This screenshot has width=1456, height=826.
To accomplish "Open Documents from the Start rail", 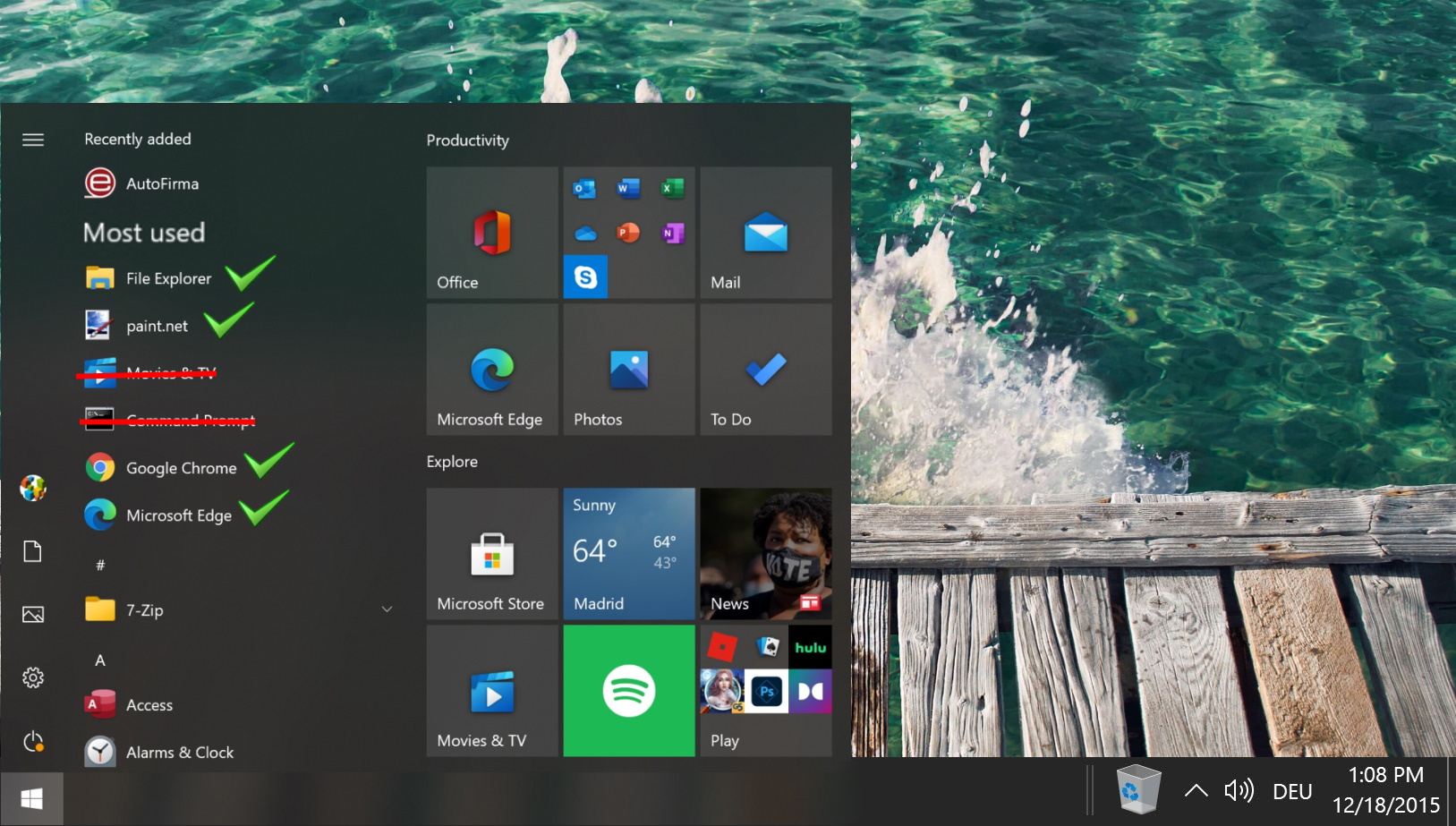I will (x=33, y=551).
